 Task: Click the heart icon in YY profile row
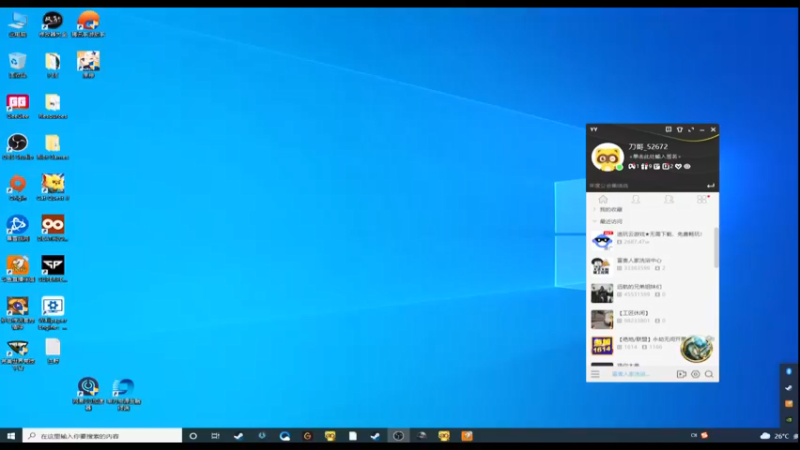(x=678, y=166)
